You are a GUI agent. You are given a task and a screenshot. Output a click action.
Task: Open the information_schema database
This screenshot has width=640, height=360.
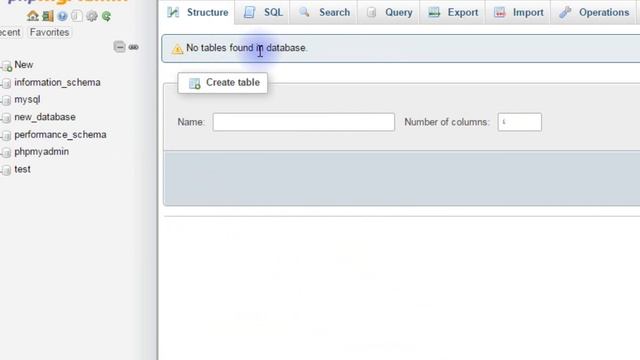pos(57,82)
